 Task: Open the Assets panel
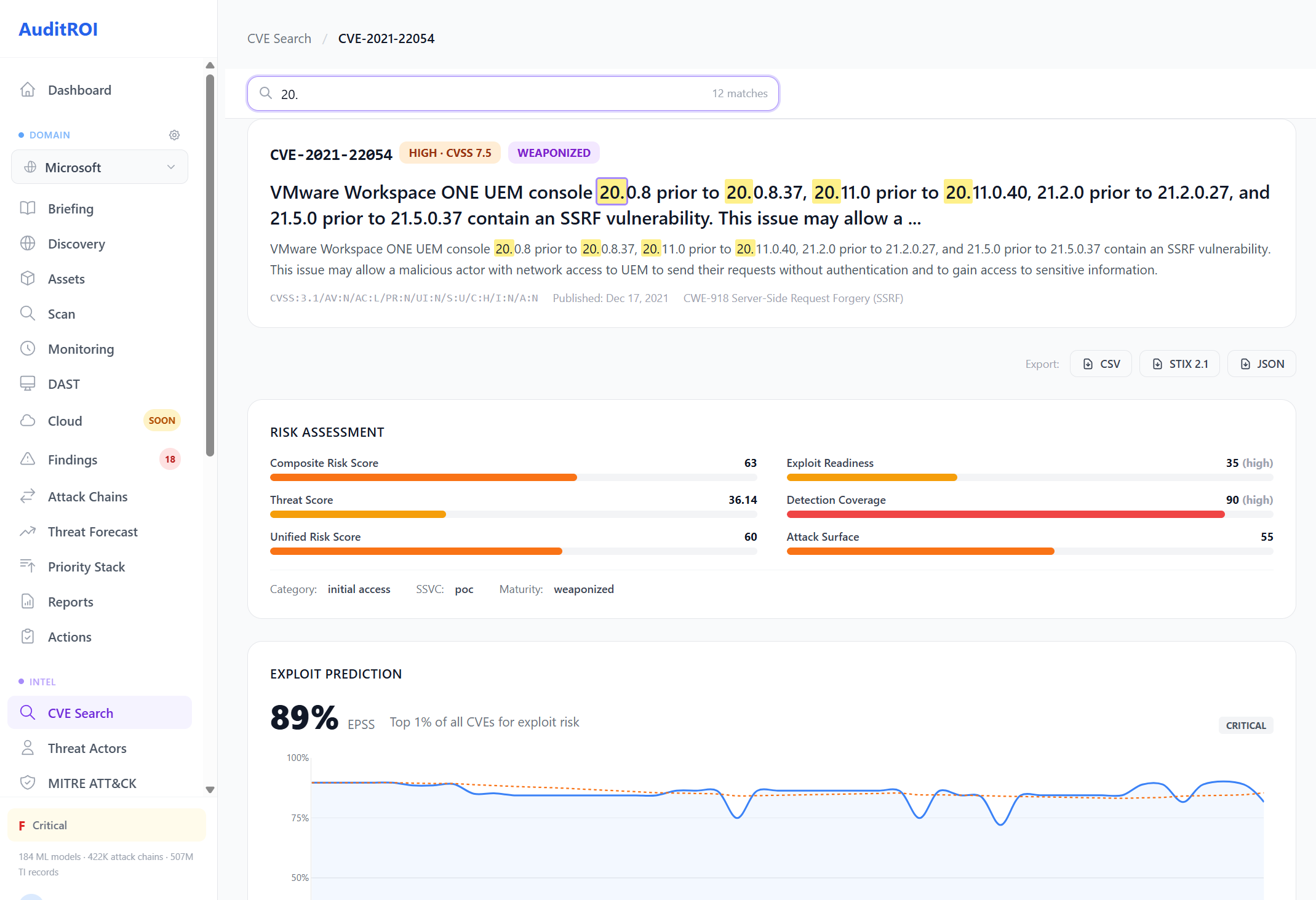coord(66,279)
